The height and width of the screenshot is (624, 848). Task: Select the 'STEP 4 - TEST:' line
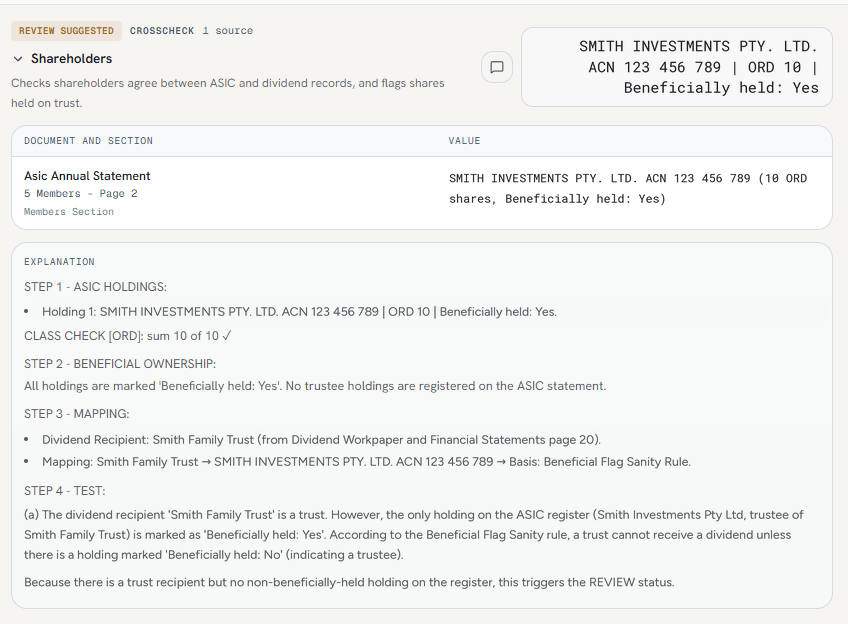click(64, 490)
